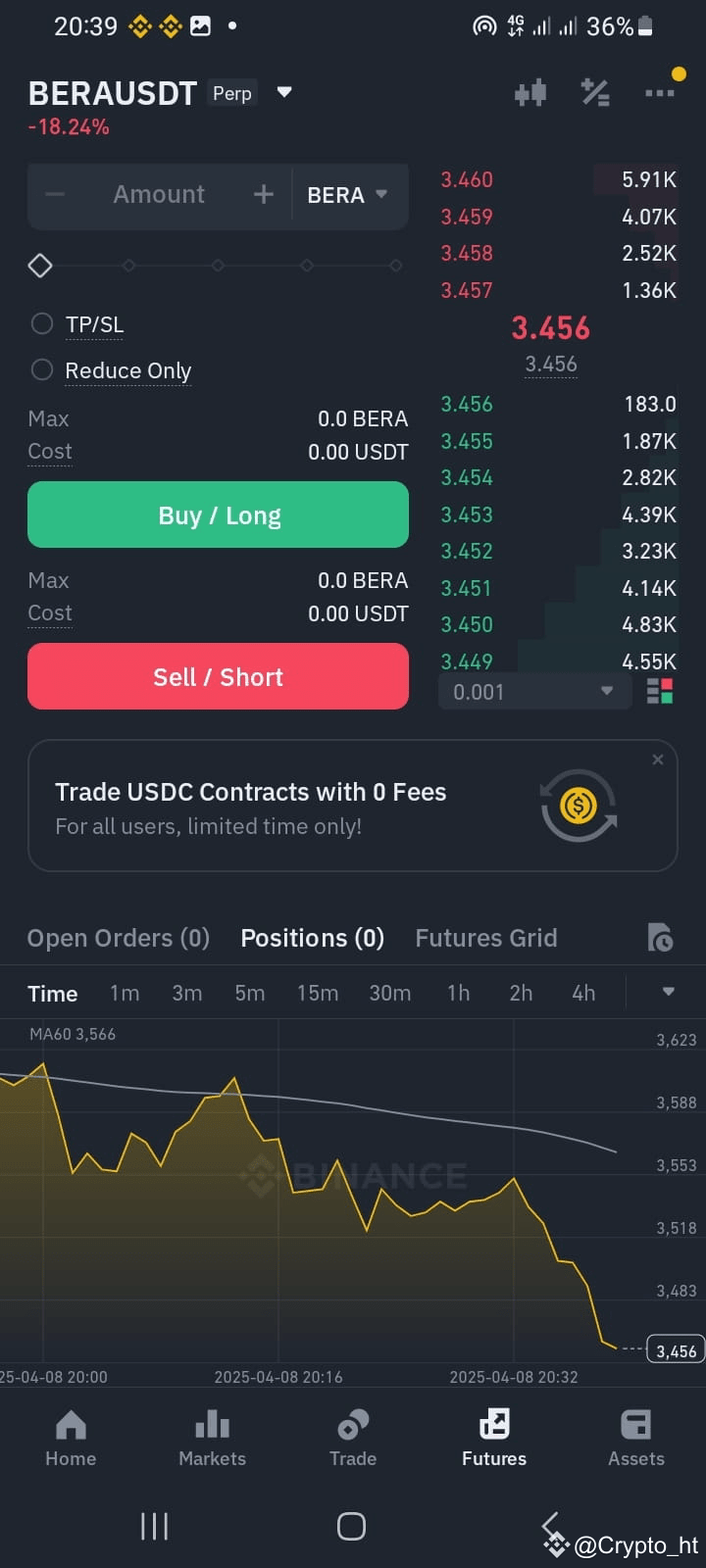Open the percent calculator icon
Screen dimensions: 706x1568
pos(595,93)
